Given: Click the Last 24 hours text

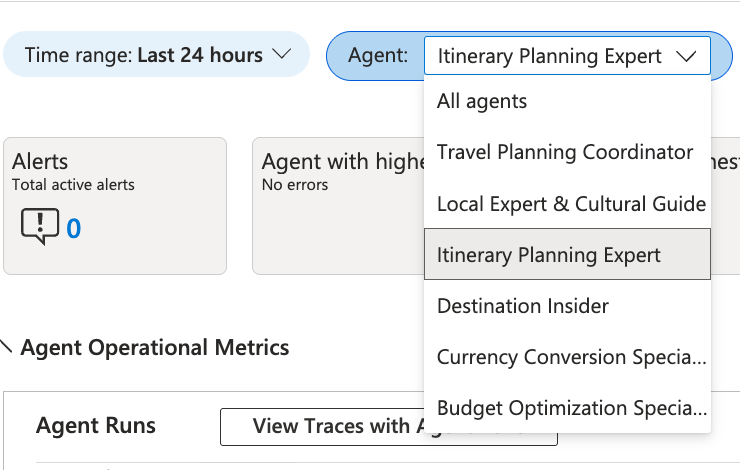Looking at the screenshot, I should pyautogui.click(x=200, y=55).
